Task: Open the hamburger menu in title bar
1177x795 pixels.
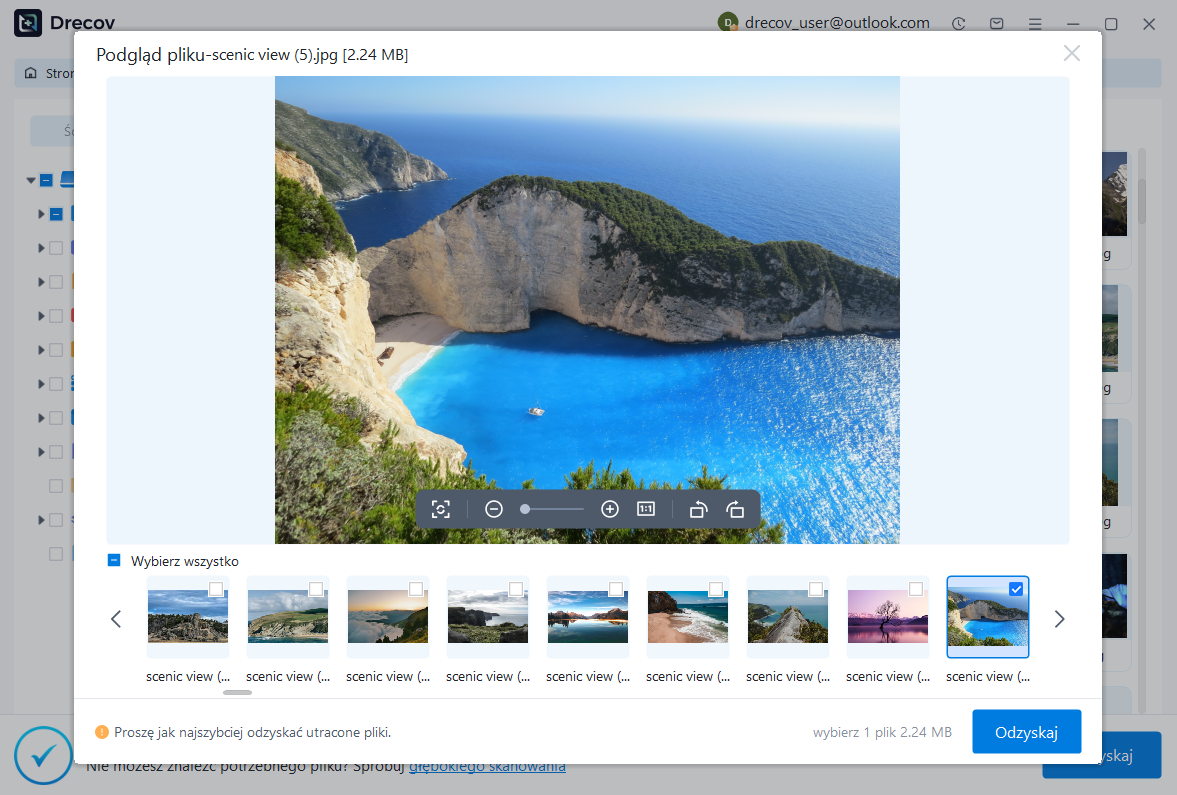Action: [1035, 23]
